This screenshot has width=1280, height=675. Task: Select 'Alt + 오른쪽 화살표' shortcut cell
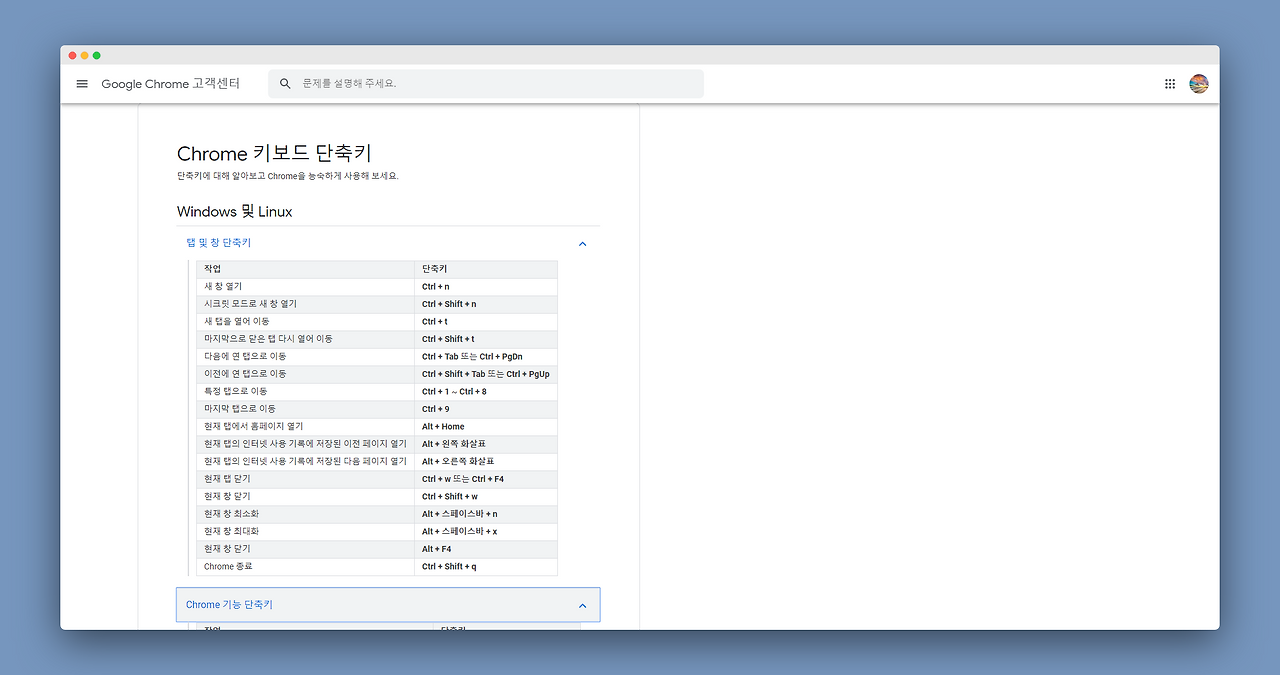[x=486, y=461]
